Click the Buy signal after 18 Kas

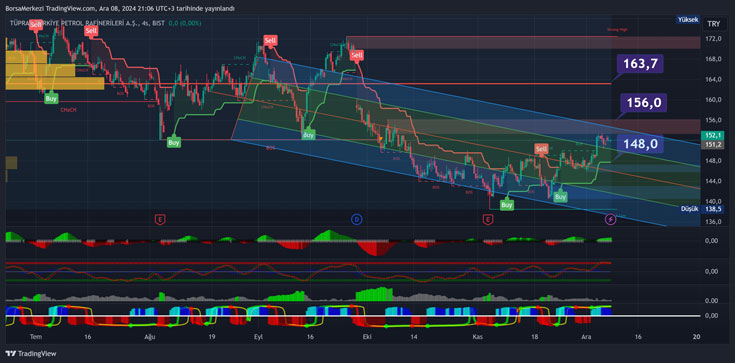[561, 197]
